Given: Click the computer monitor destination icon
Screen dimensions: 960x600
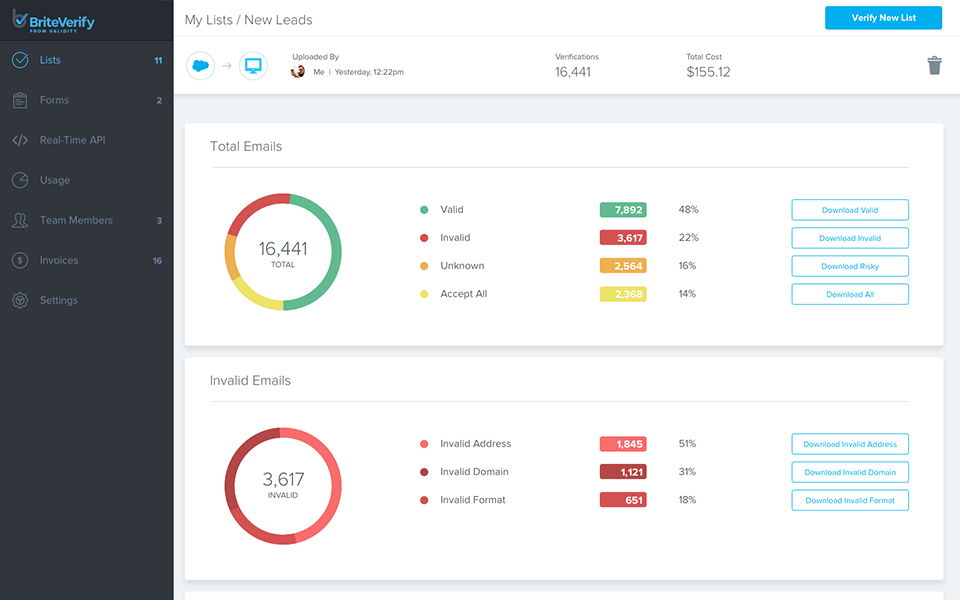Looking at the screenshot, I should tap(253, 66).
